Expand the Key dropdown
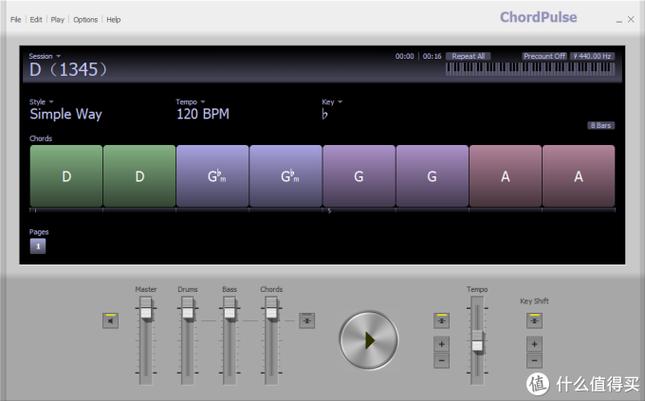Screen dimensions: 645x401 (x=332, y=102)
